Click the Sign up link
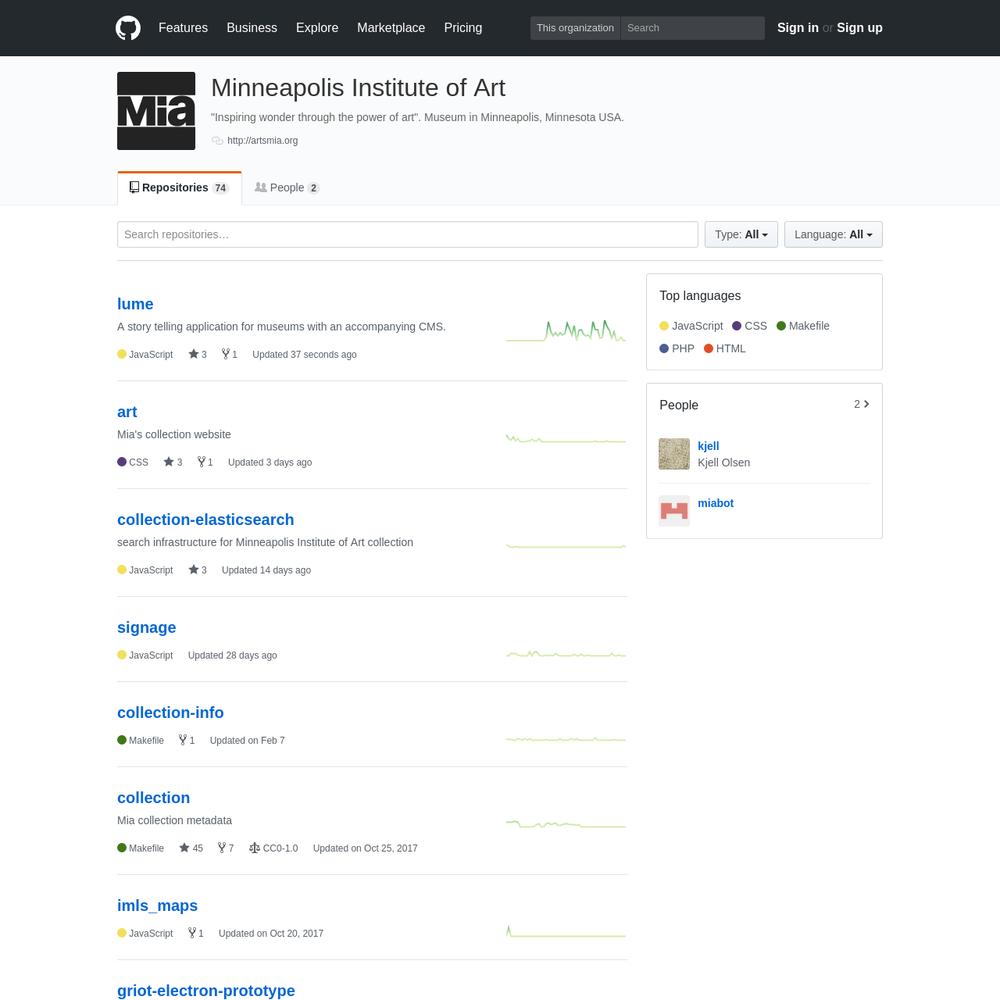The image size is (1000, 1000). coord(859,28)
